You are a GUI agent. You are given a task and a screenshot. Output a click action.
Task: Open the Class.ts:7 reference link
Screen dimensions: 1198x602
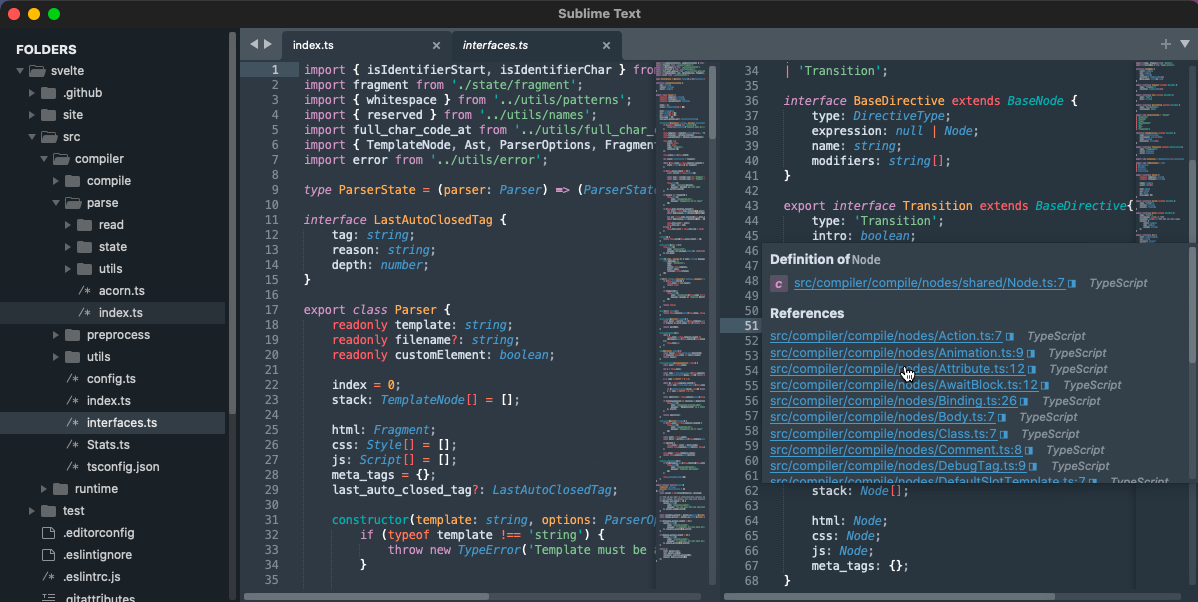coord(883,434)
